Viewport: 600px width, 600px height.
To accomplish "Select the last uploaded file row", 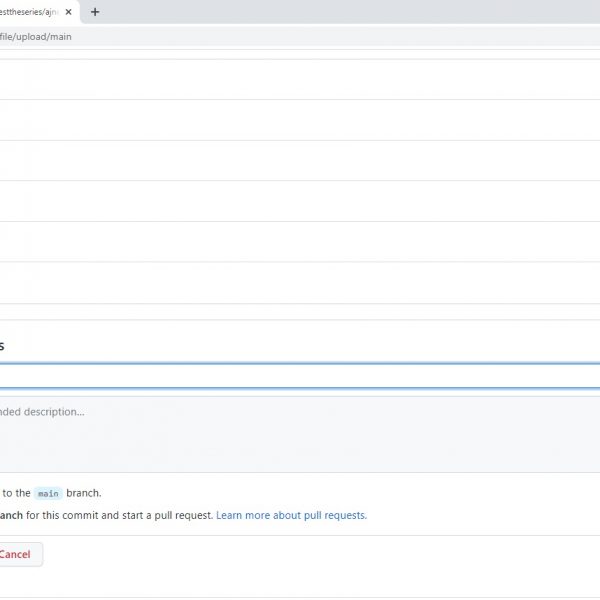I will 300,283.
